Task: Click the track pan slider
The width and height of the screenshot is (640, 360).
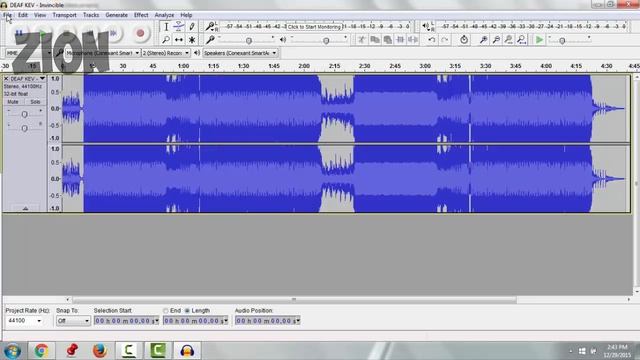Action: coord(24,128)
